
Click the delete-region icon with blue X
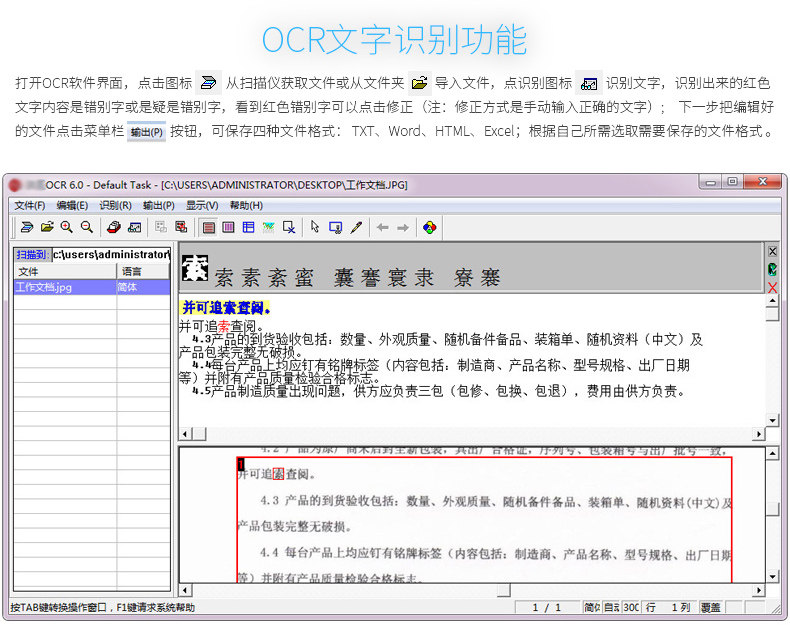pyautogui.click(x=289, y=228)
